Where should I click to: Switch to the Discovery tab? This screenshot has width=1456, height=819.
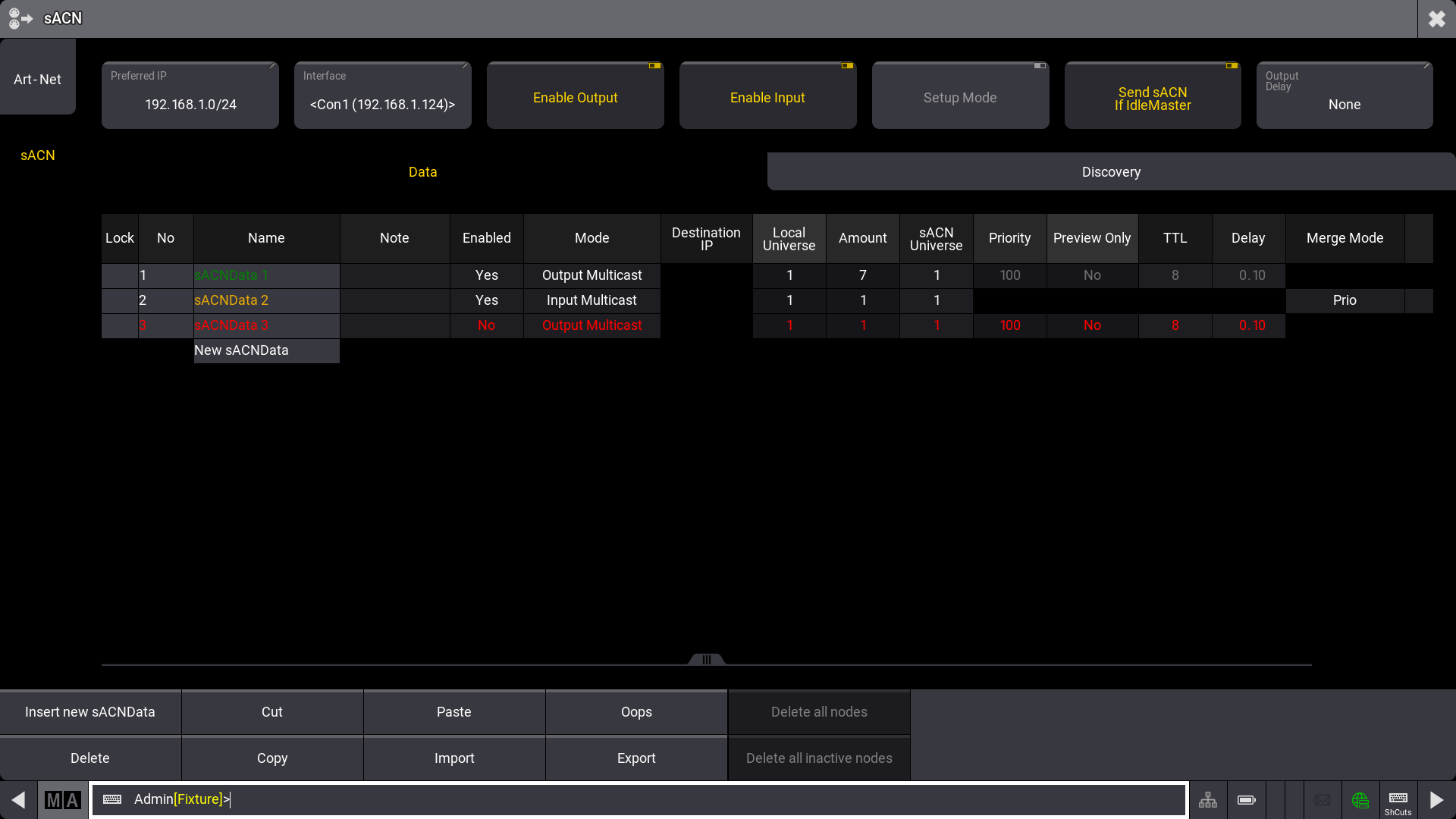coord(1111,172)
